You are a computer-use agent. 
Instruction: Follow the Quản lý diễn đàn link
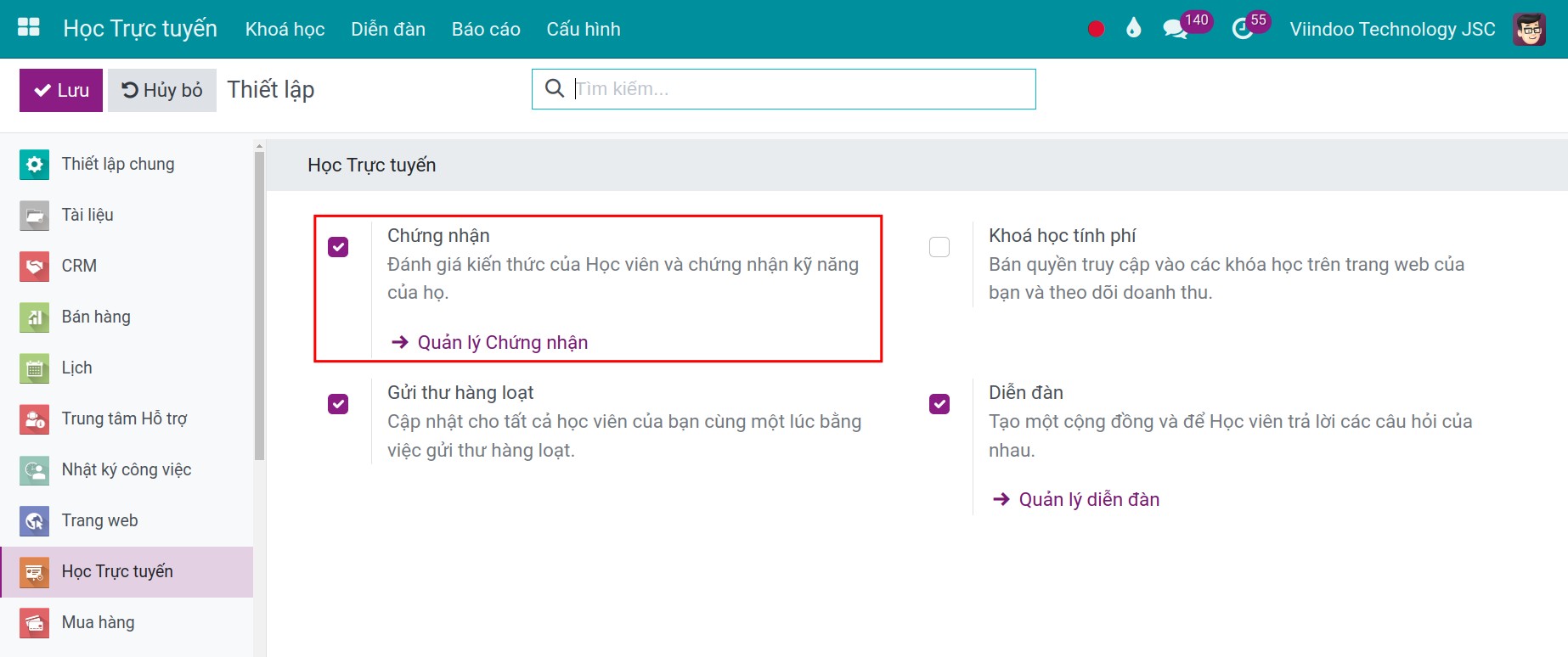(1076, 499)
